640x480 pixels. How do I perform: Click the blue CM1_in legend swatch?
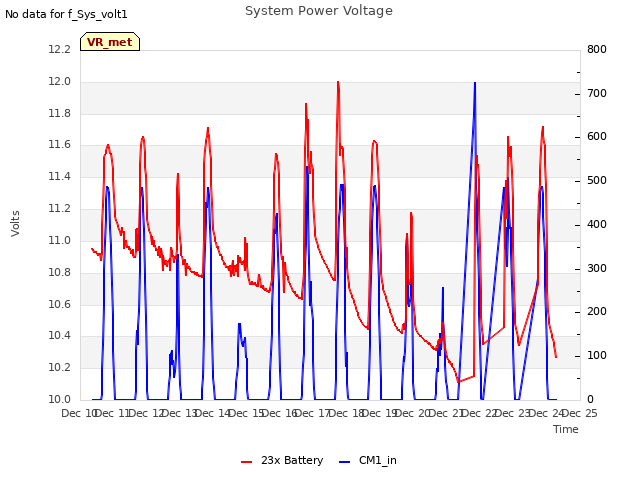pyautogui.click(x=344, y=462)
